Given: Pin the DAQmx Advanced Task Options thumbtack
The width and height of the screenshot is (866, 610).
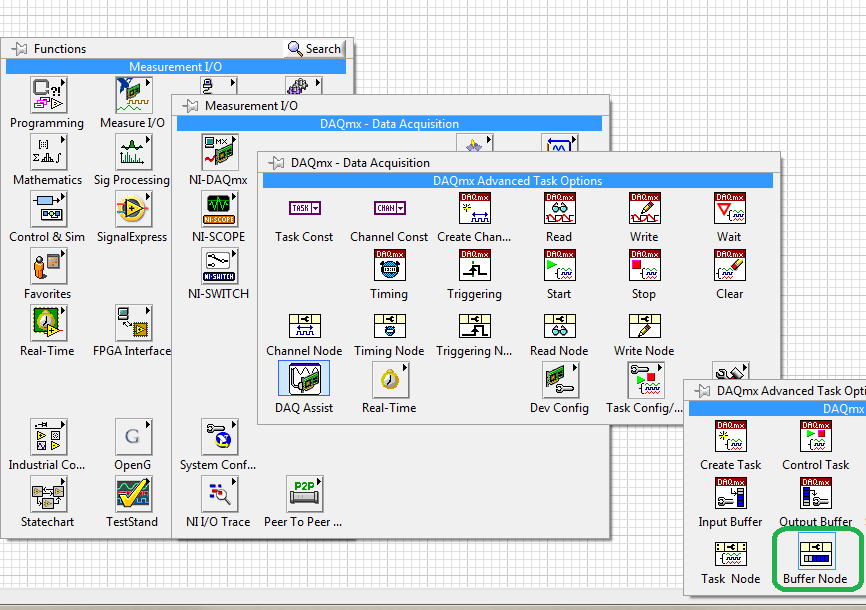Looking at the screenshot, I should pyautogui.click(x=703, y=391).
